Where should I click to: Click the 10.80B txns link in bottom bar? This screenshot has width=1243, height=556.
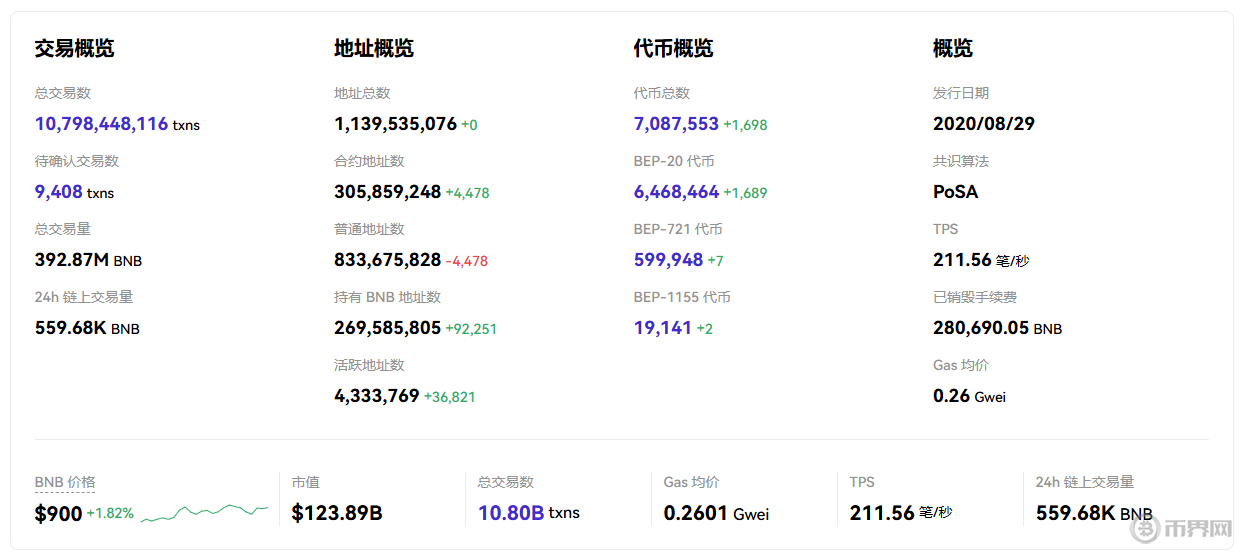(511, 513)
